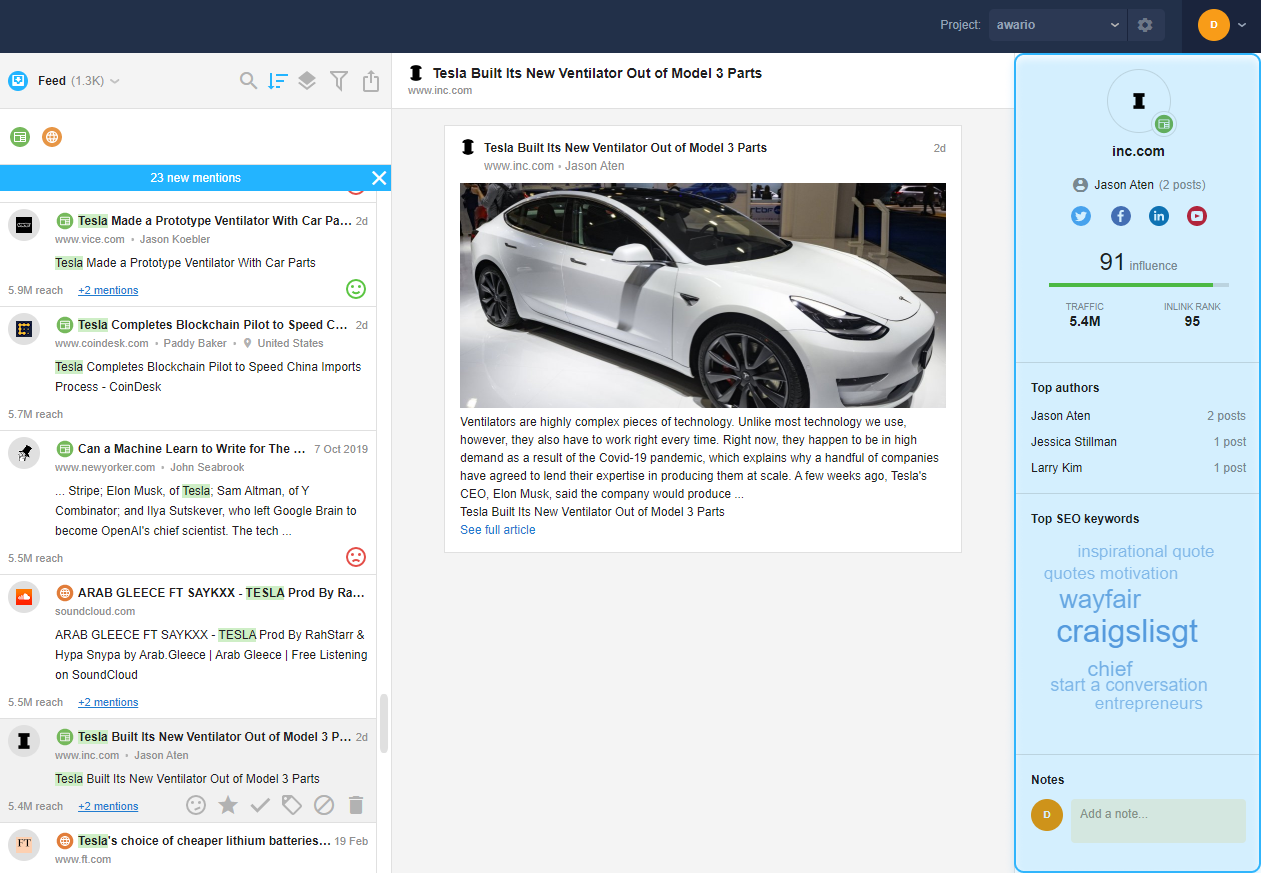Tag the selected inc.com mention

point(291,805)
